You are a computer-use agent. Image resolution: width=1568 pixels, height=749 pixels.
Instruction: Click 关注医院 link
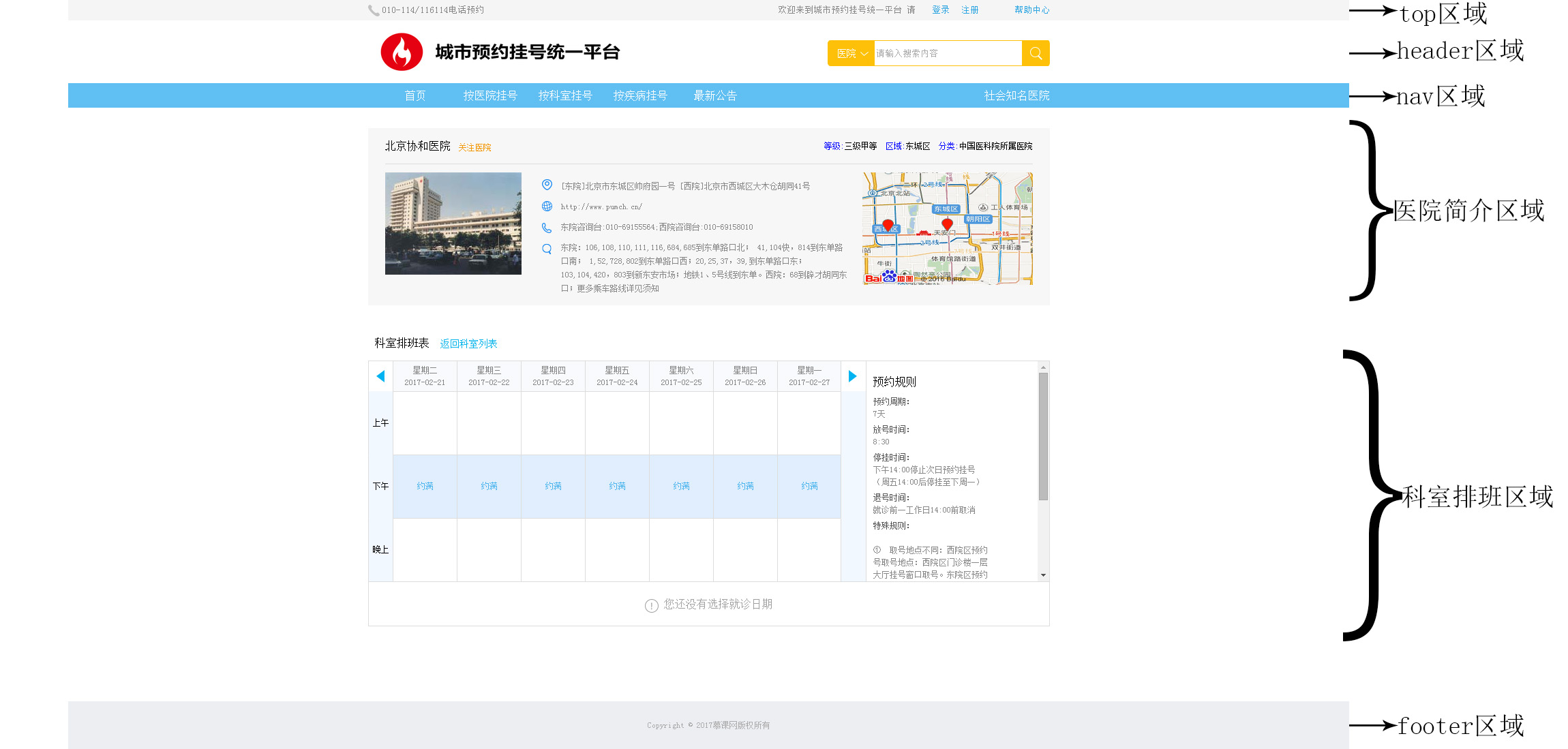click(x=474, y=147)
